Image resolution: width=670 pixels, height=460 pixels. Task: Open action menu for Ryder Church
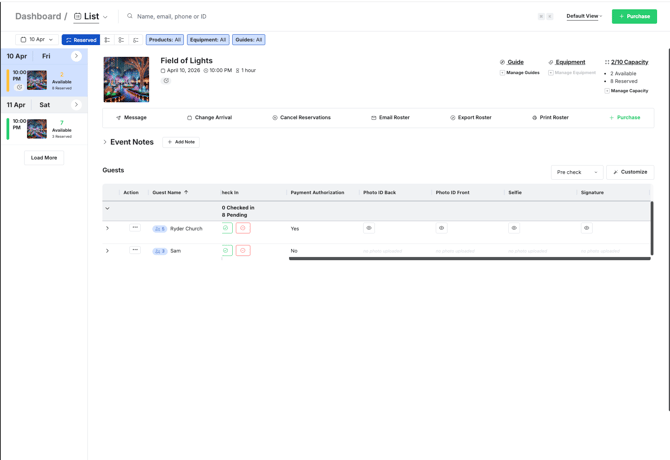(135, 228)
